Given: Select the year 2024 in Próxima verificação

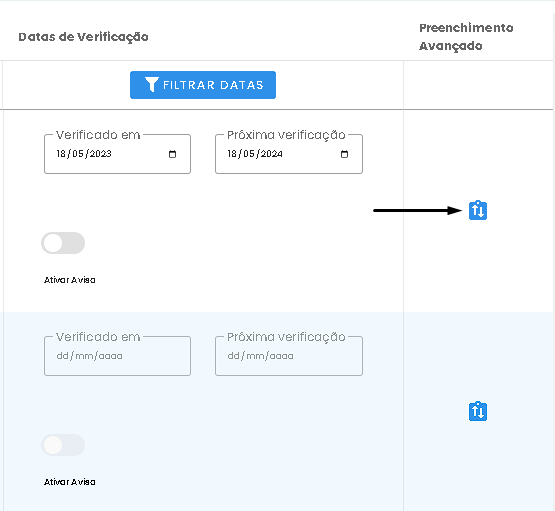Looking at the screenshot, I should tap(271, 154).
